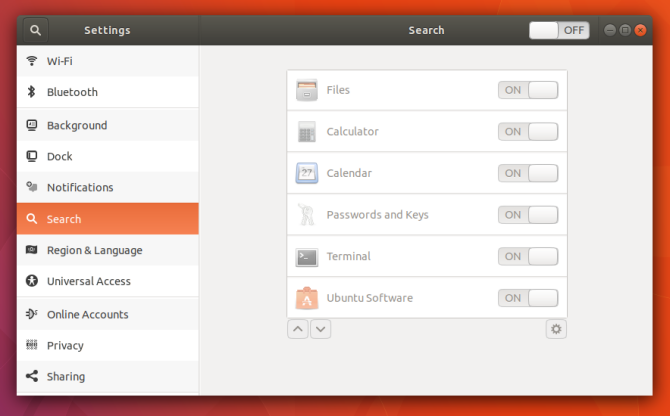Move selected item down with arrow
The height and width of the screenshot is (416, 670).
[x=320, y=329]
